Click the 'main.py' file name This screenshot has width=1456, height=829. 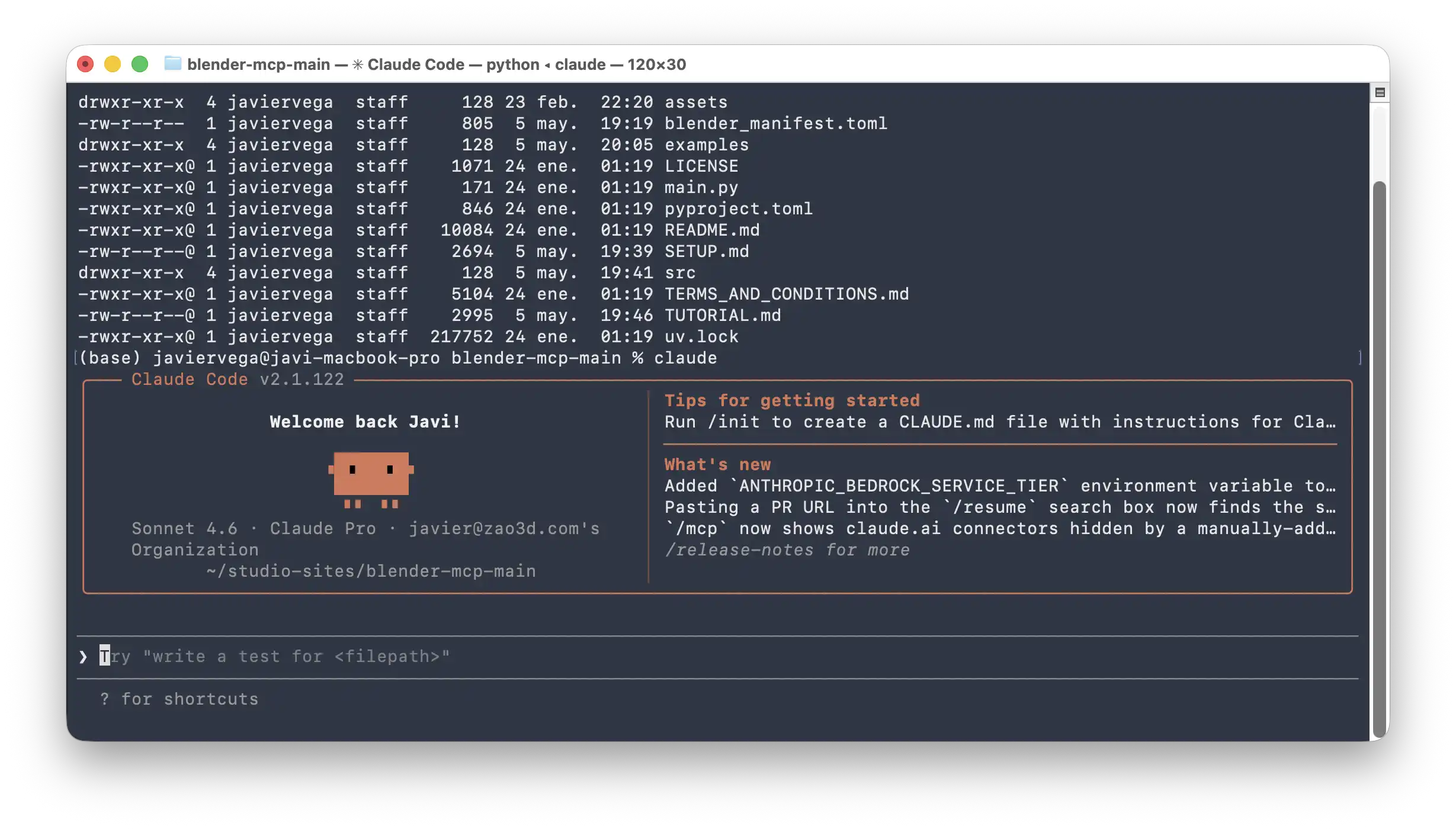click(701, 187)
